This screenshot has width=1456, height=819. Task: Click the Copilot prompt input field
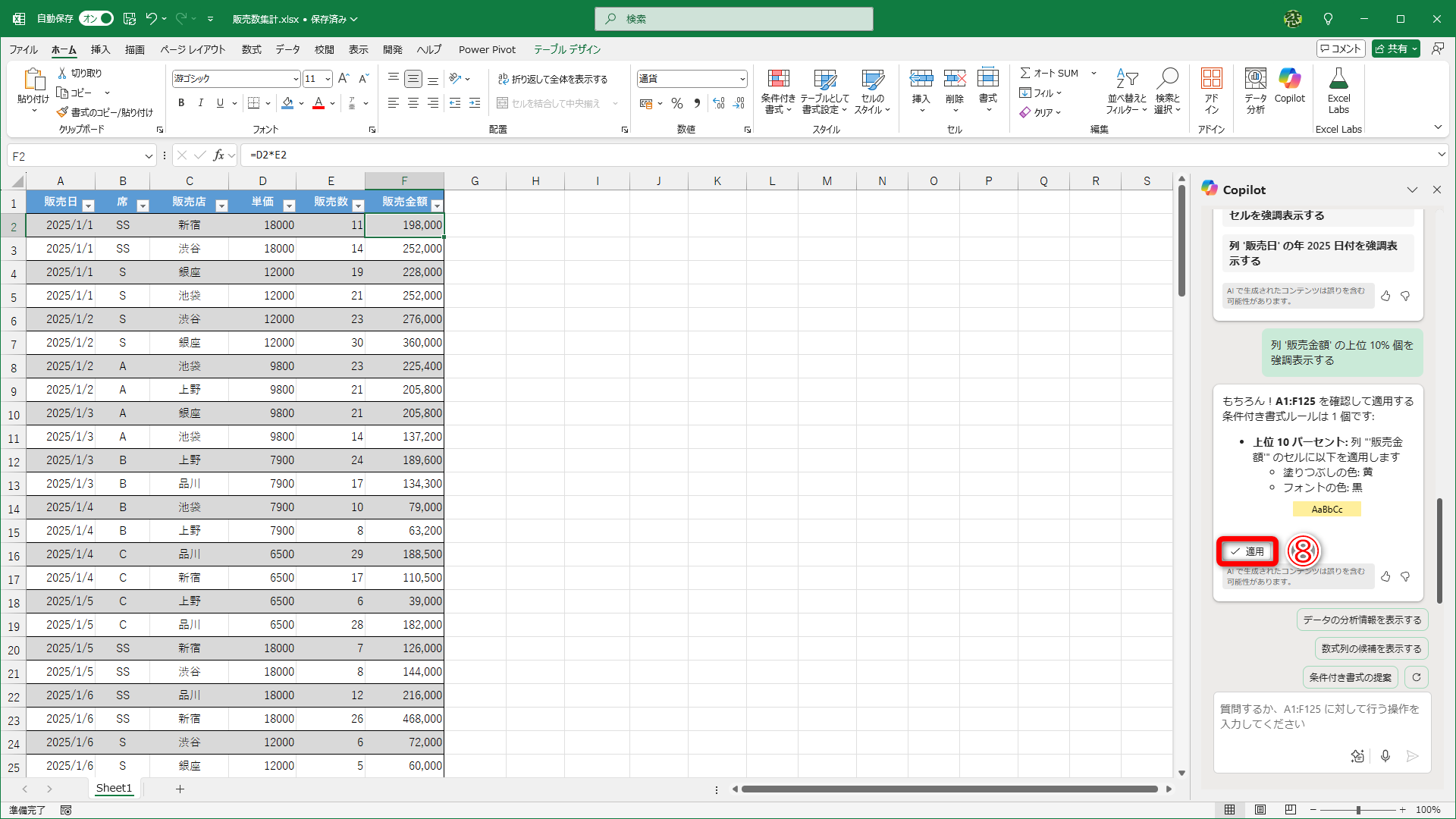point(1319,717)
